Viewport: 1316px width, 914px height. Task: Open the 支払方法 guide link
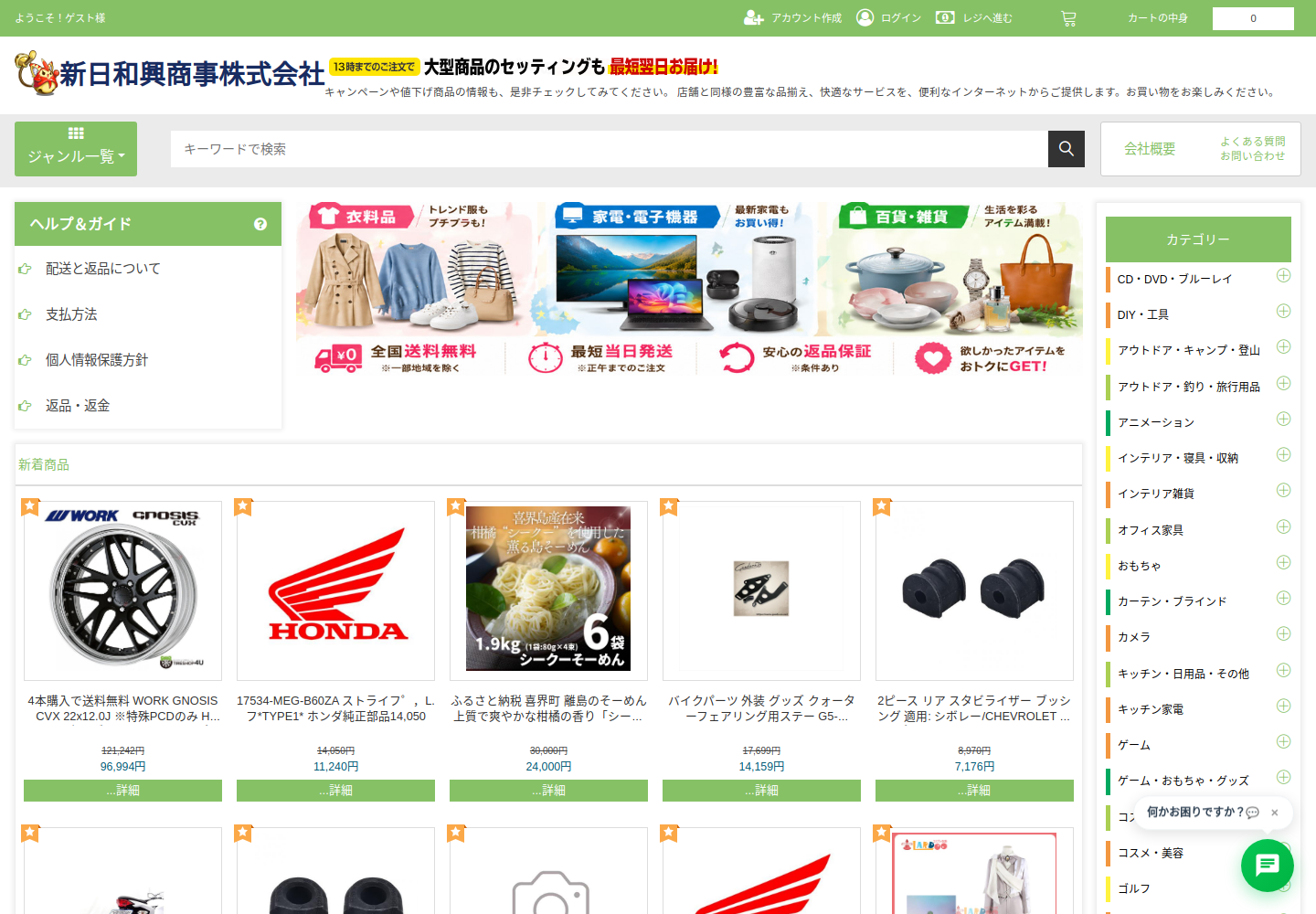(x=71, y=314)
